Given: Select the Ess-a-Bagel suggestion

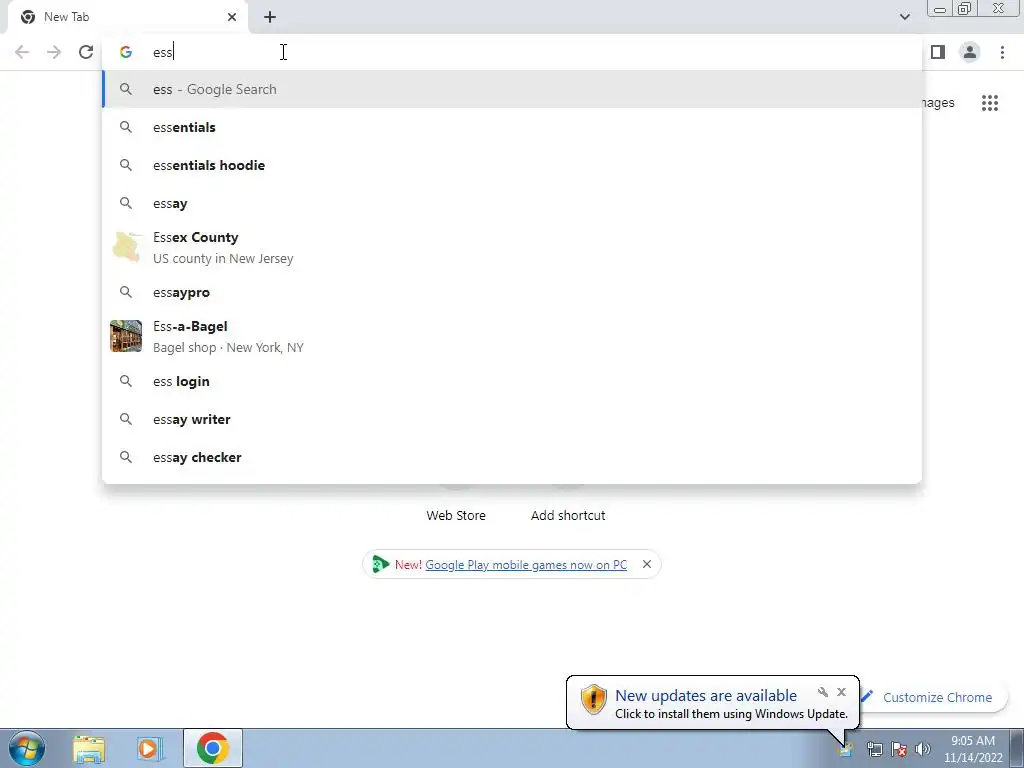Looking at the screenshot, I should coord(512,336).
